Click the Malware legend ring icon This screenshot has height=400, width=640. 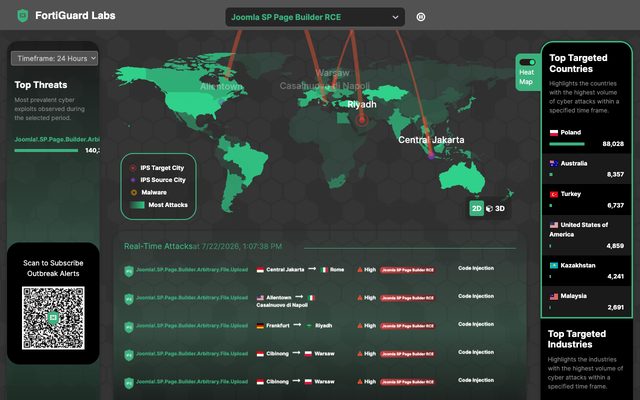click(x=133, y=192)
